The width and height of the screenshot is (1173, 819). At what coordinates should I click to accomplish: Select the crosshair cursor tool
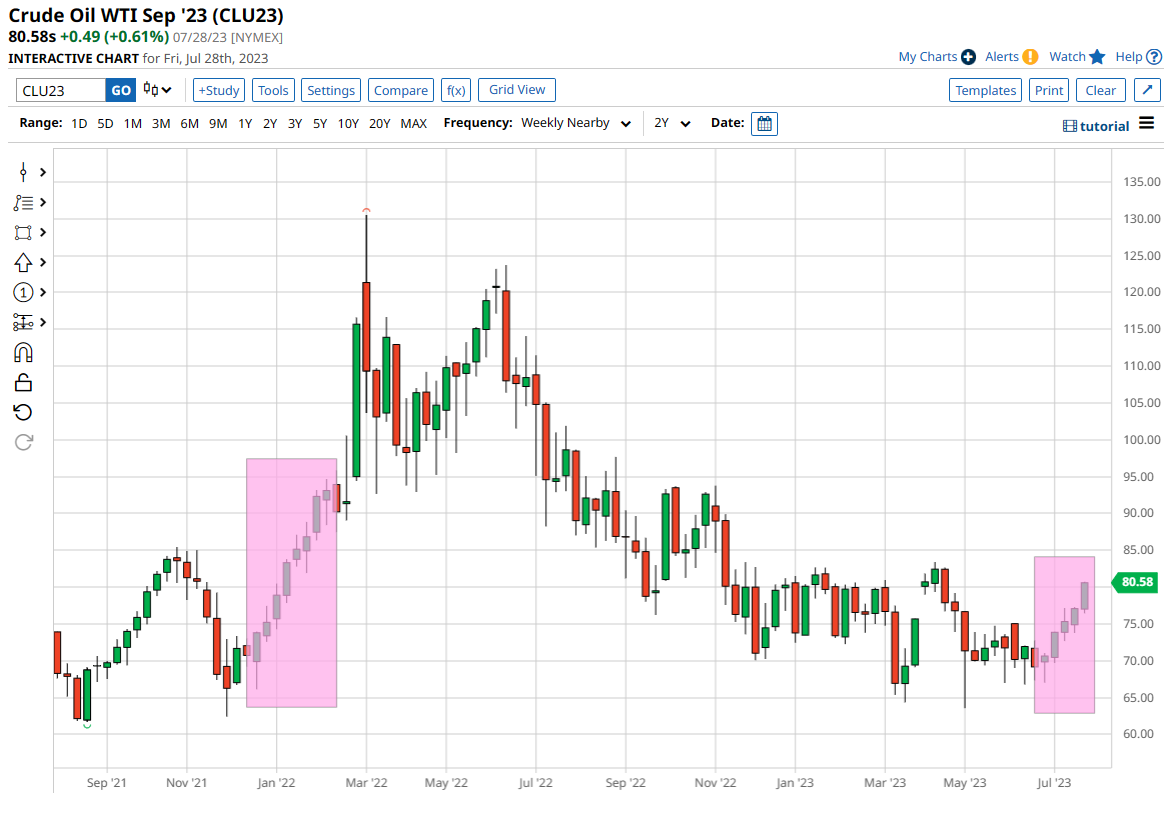coord(23,172)
